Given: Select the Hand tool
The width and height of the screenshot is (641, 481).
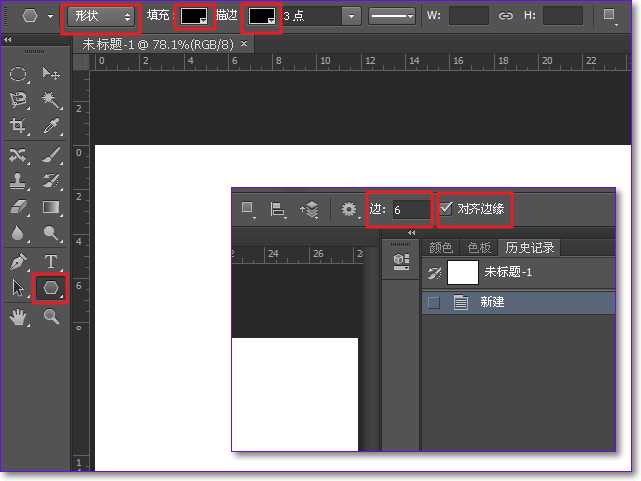Looking at the screenshot, I should (18, 317).
